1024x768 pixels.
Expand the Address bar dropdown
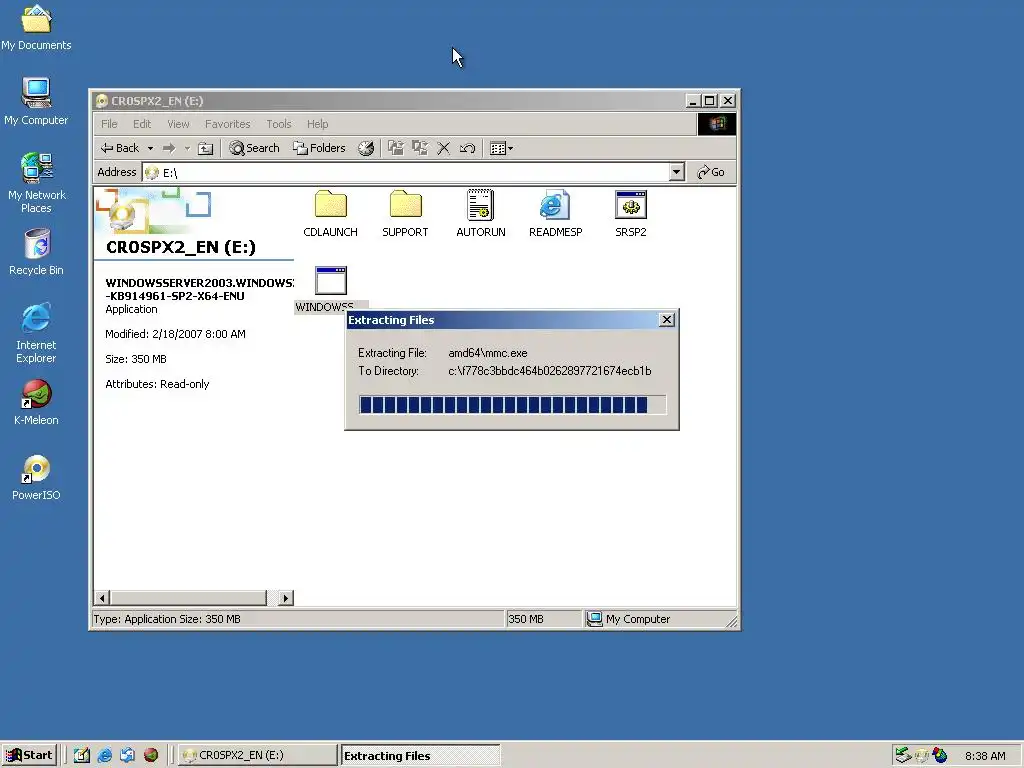coord(677,172)
